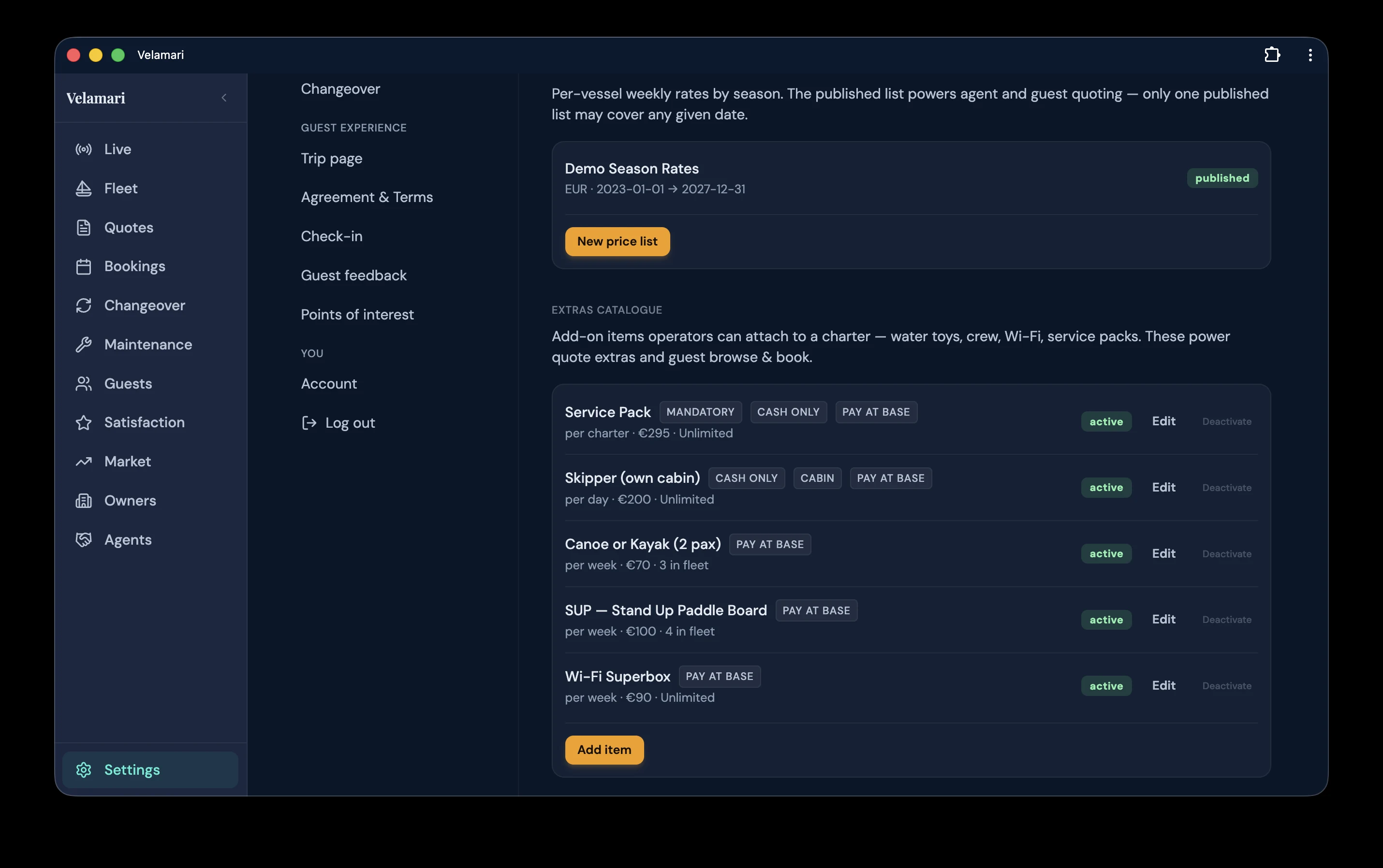Deactivate the SUP paddle board extra
The width and height of the screenshot is (1383, 868).
[1227, 620]
